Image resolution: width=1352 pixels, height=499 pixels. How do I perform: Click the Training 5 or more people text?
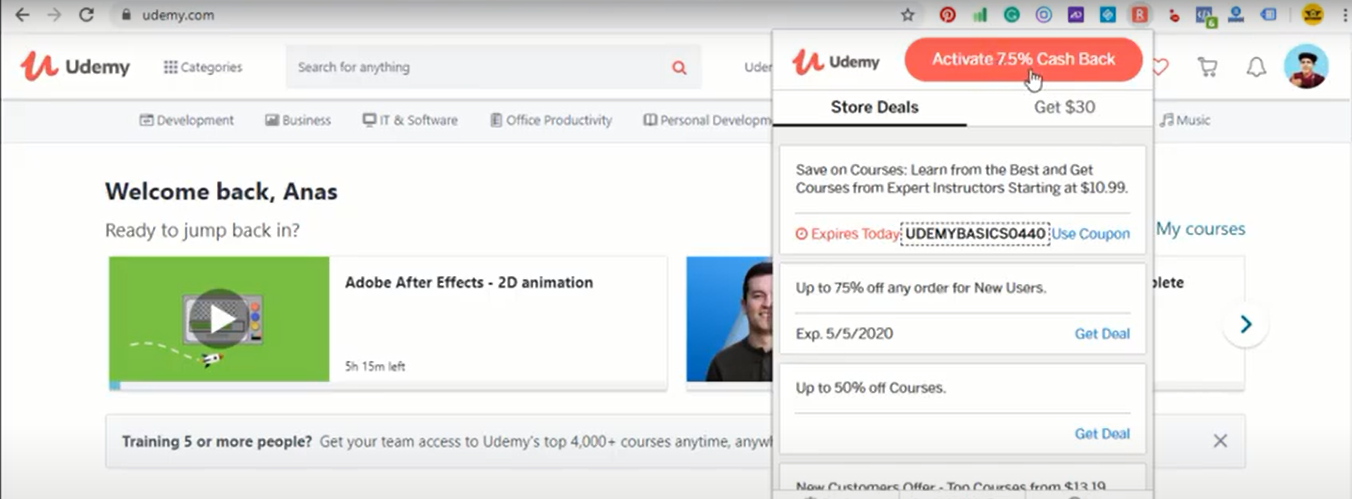(x=217, y=441)
